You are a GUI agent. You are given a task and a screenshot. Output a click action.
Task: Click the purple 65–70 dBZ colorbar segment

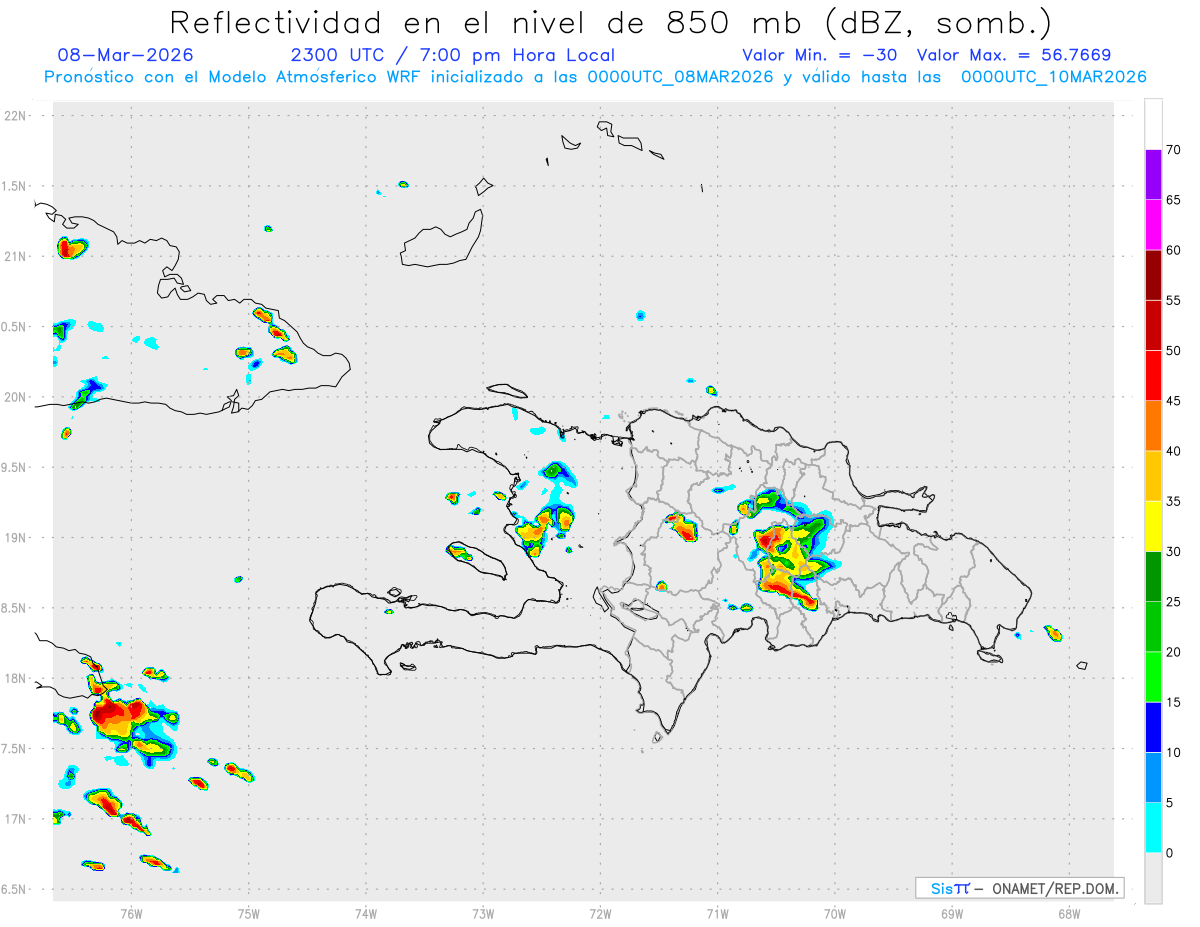[1153, 174]
